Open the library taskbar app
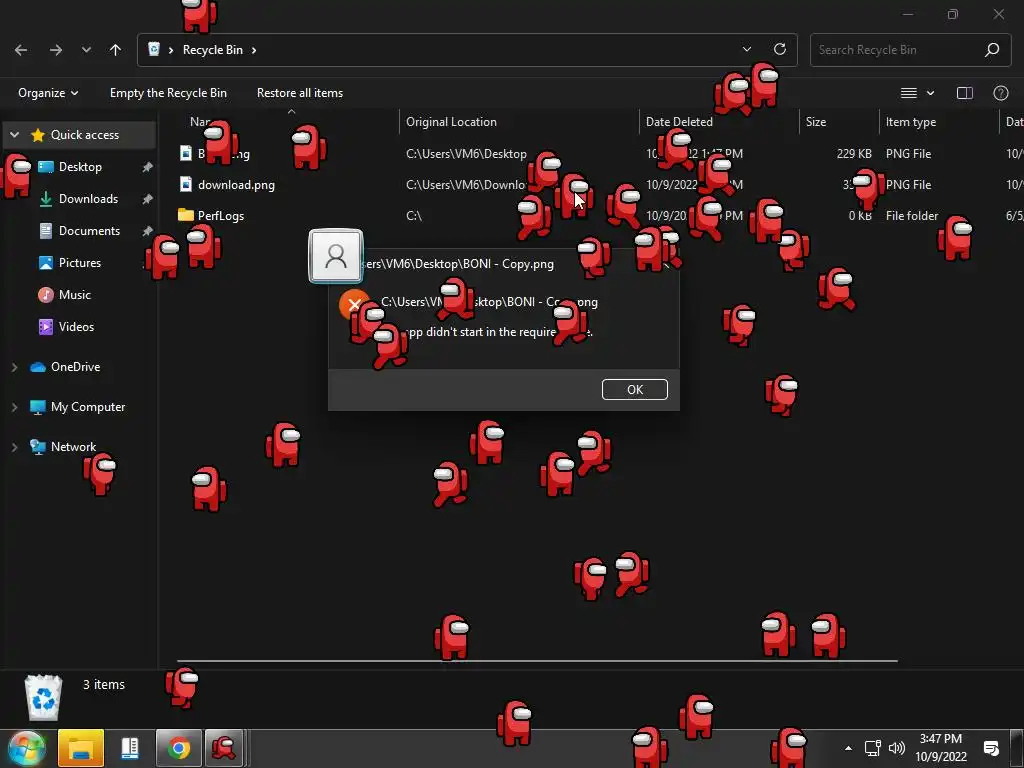The image size is (1024, 768). pyautogui.click(x=130, y=748)
